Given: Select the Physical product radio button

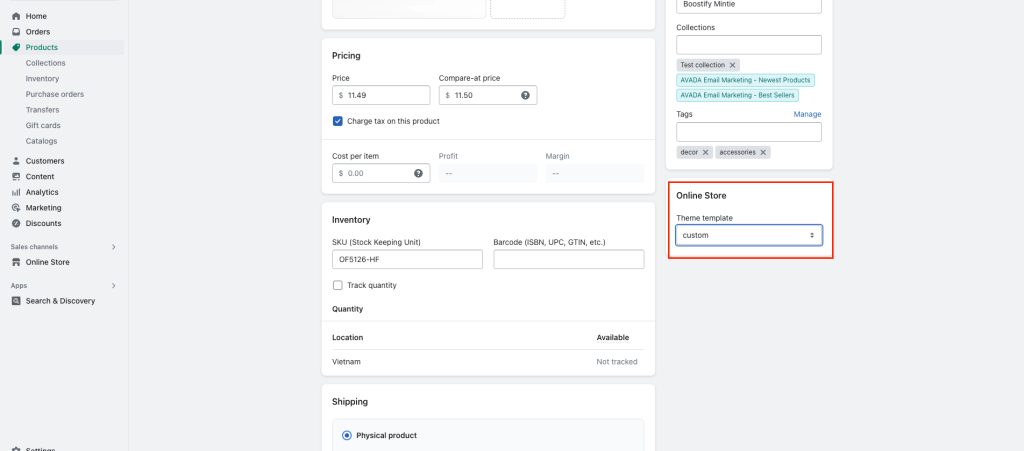Looking at the screenshot, I should (347, 436).
